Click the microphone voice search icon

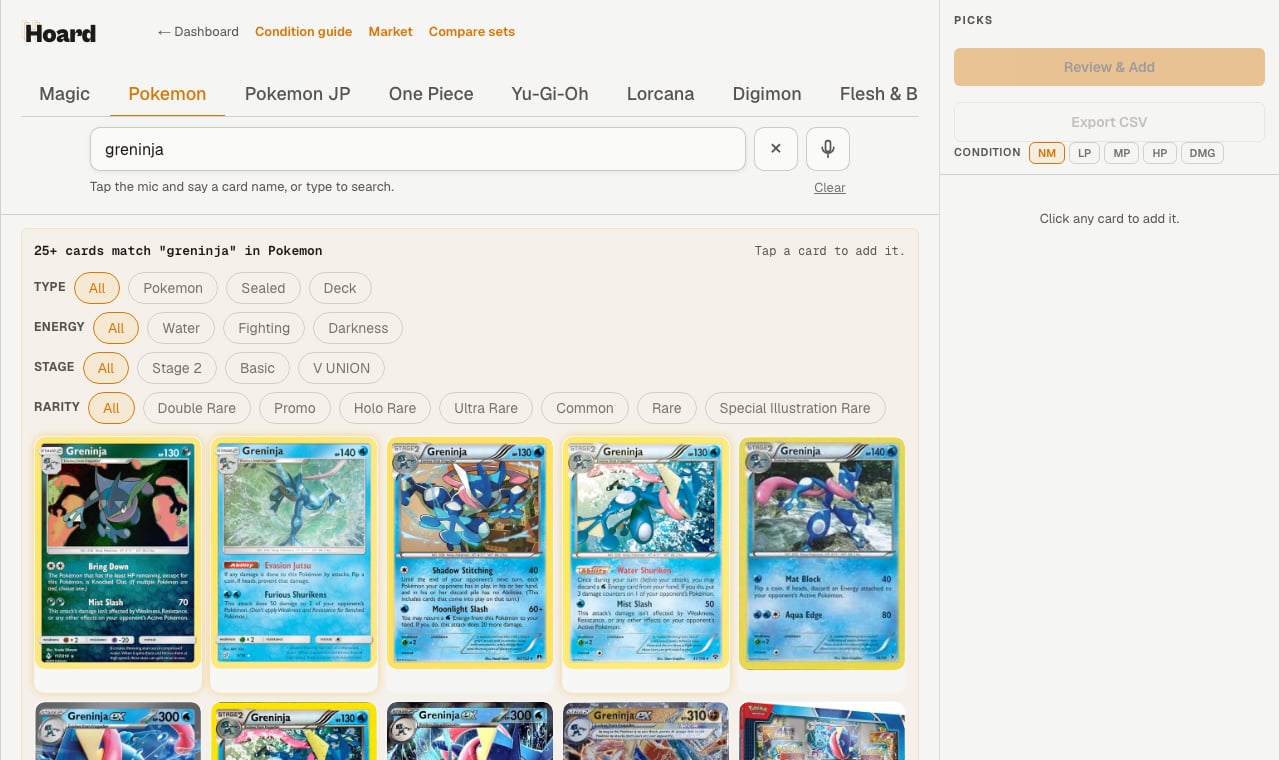828,149
